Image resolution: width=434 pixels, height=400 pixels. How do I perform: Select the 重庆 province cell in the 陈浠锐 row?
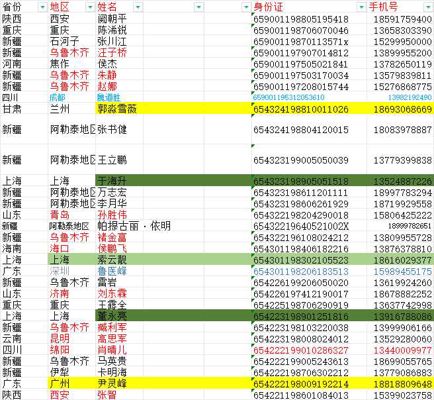coord(24,30)
